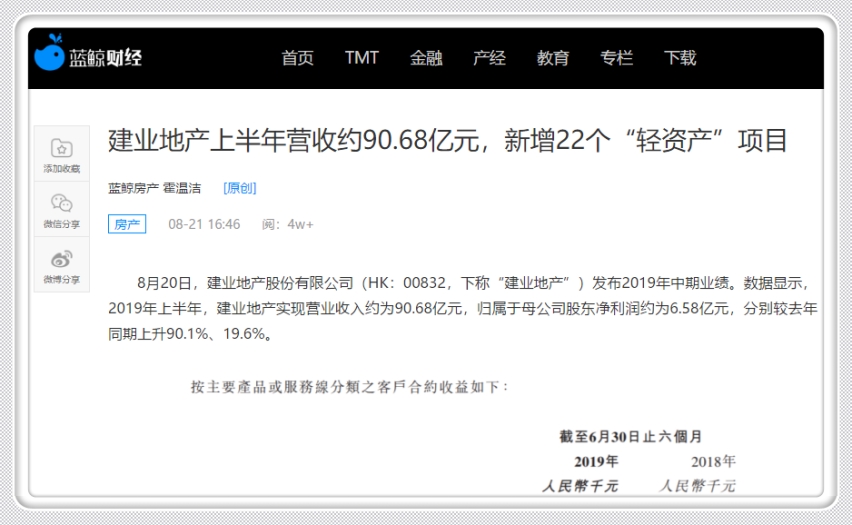Viewport: 852px width, 525px height.
Task: Click the revenue table image
Action: coord(460,440)
